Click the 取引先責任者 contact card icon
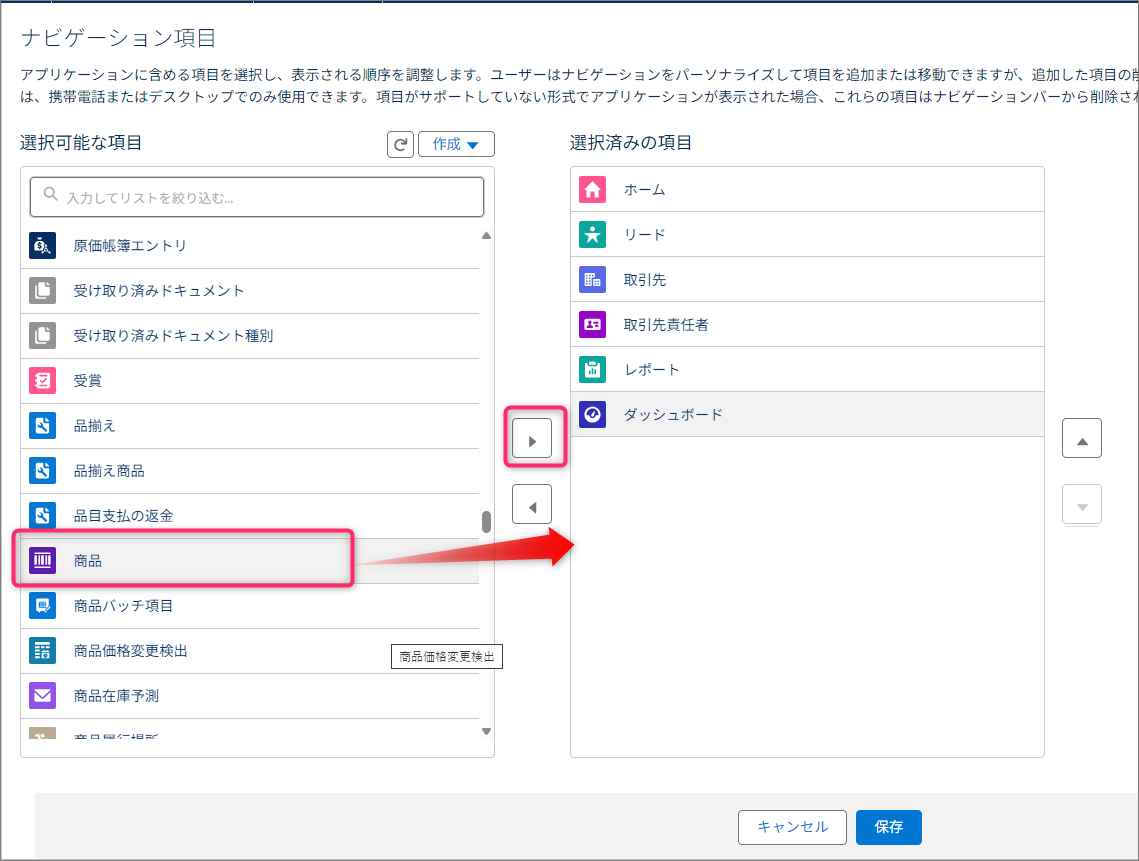The width and height of the screenshot is (1139, 861). 592,325
